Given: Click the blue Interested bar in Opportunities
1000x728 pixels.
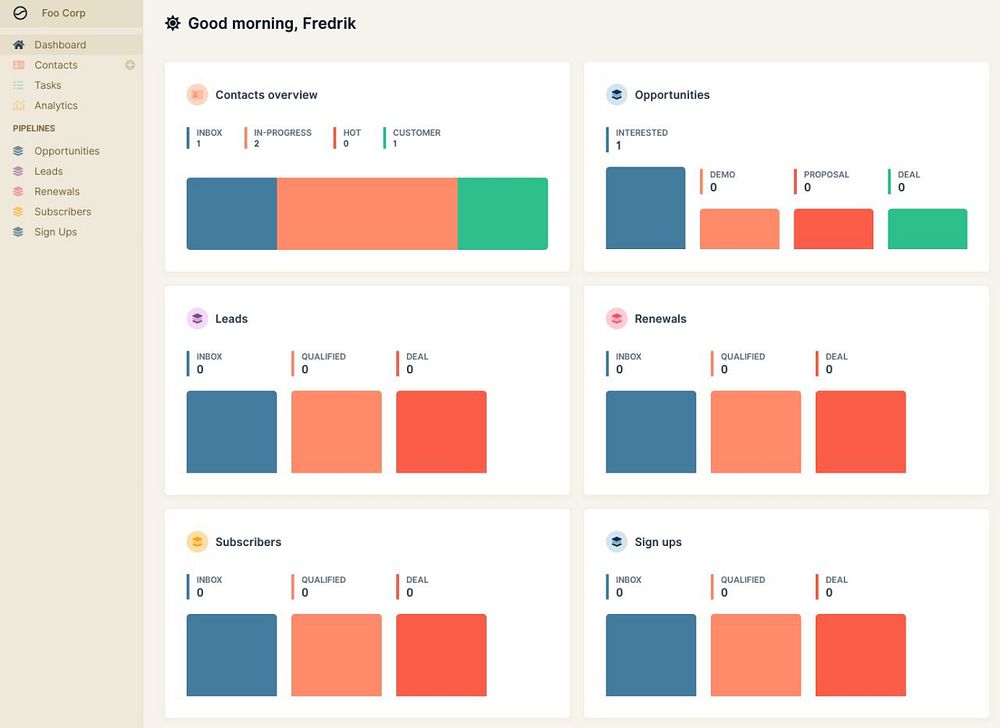Looking at the screenshot, I should [x=645, y=208].
